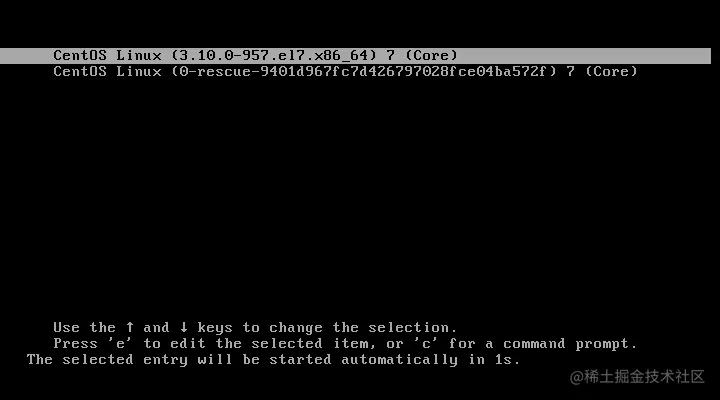Click (Core) on the highlighted entry

tap(432, 56)
